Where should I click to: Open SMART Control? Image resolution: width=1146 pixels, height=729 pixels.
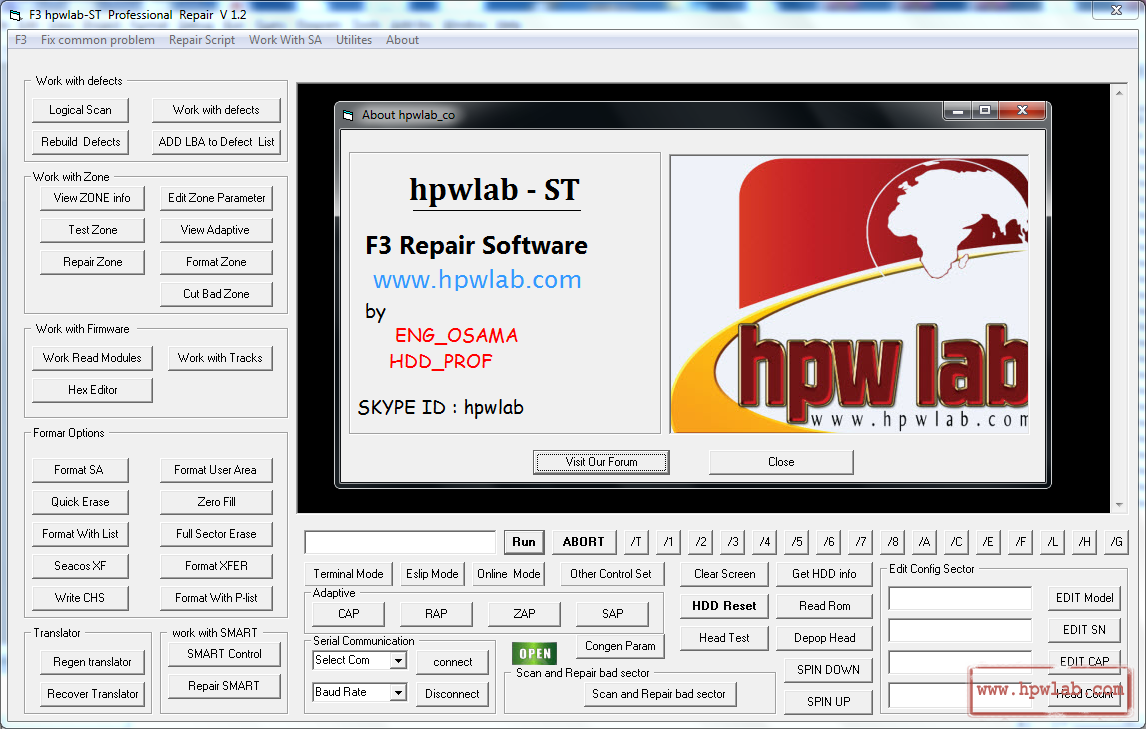coord(224,654)
